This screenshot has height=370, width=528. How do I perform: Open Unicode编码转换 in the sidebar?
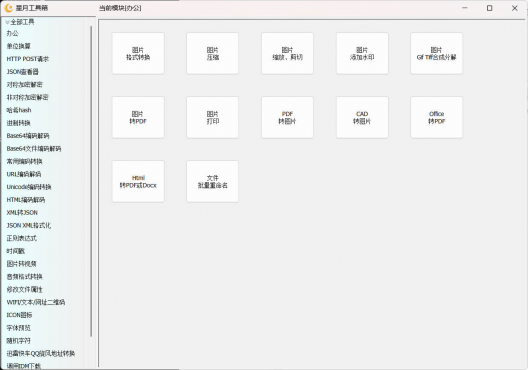point(29,187)
